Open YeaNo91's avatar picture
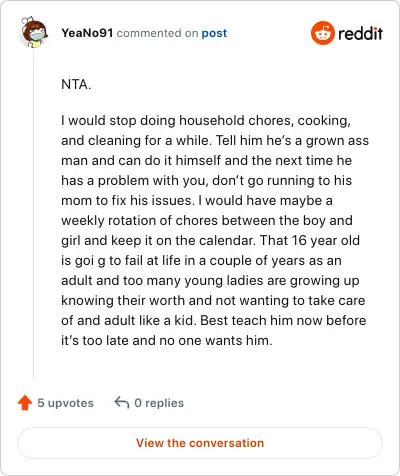Image resolution: width=400 pixels, height=476 pixels. (34, 32)
